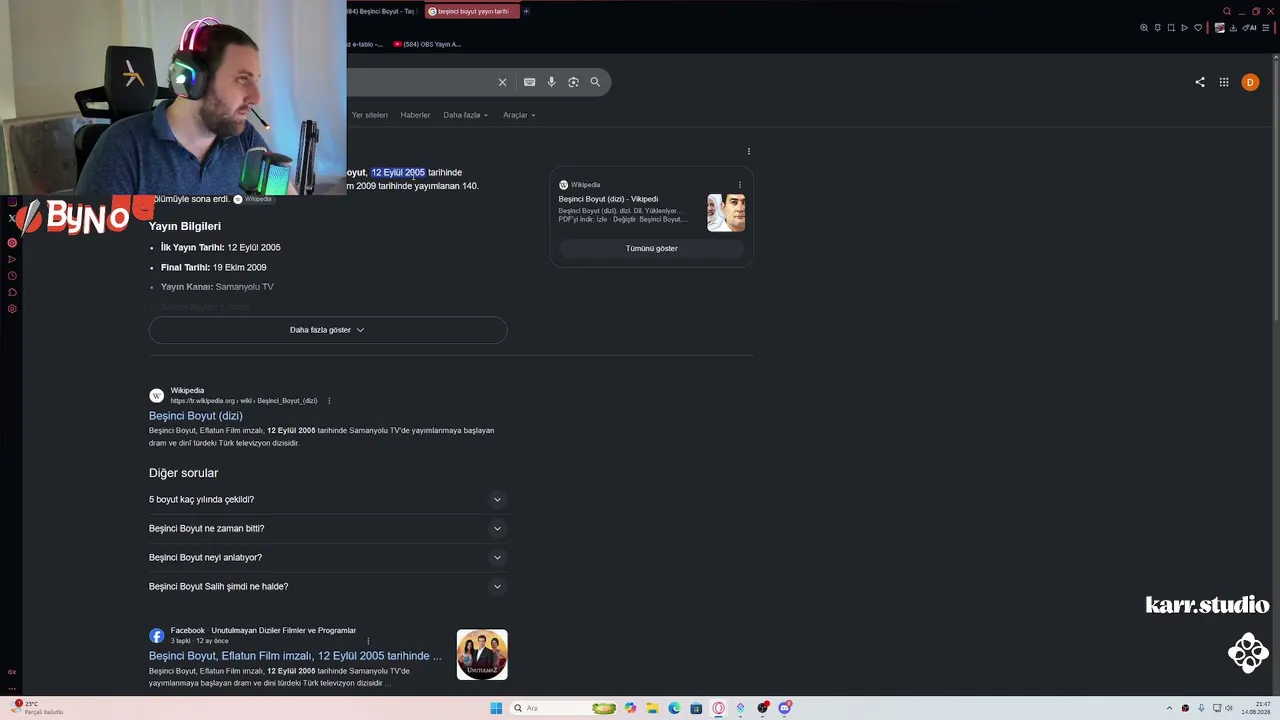Open the 'e-tablo' bookmark

365,44
